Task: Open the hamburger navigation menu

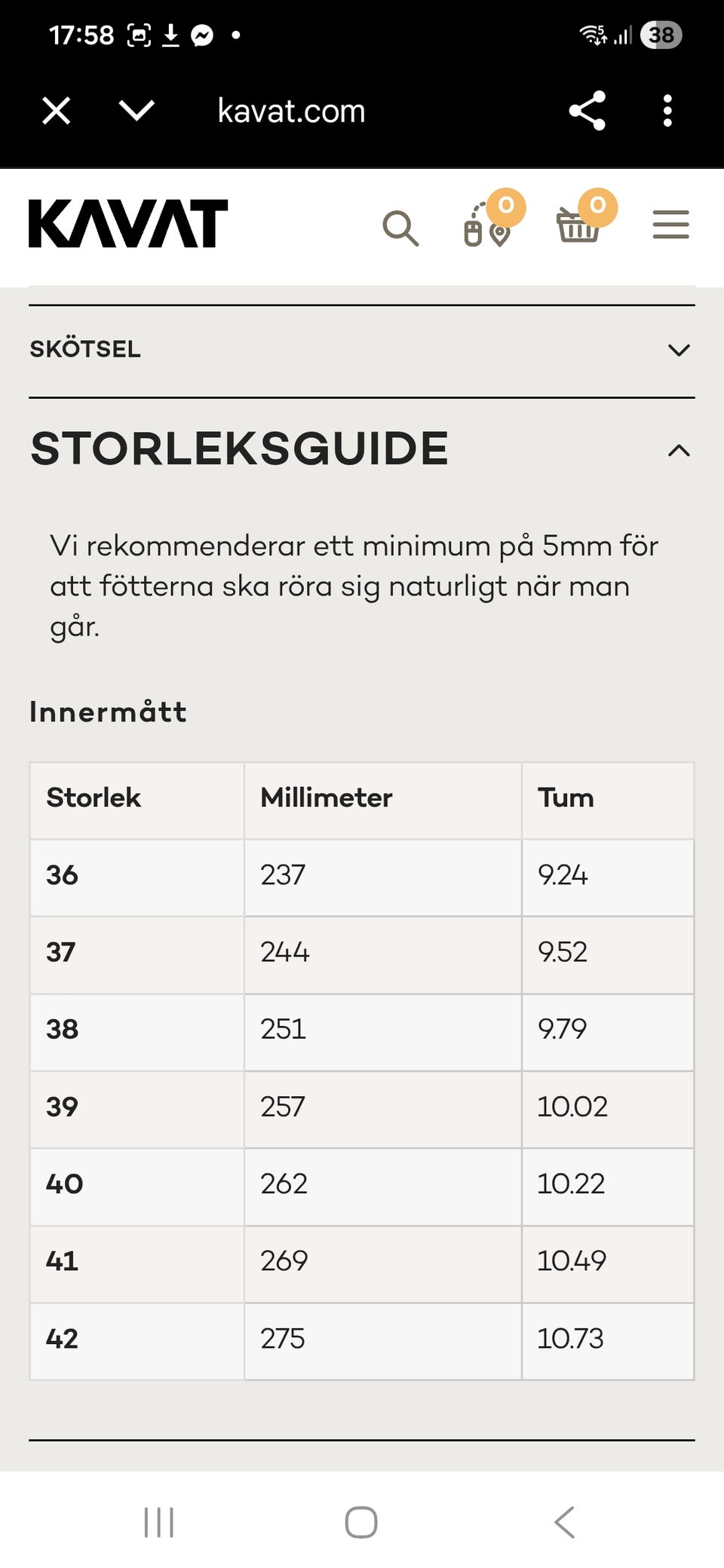Action: (670, 225)
